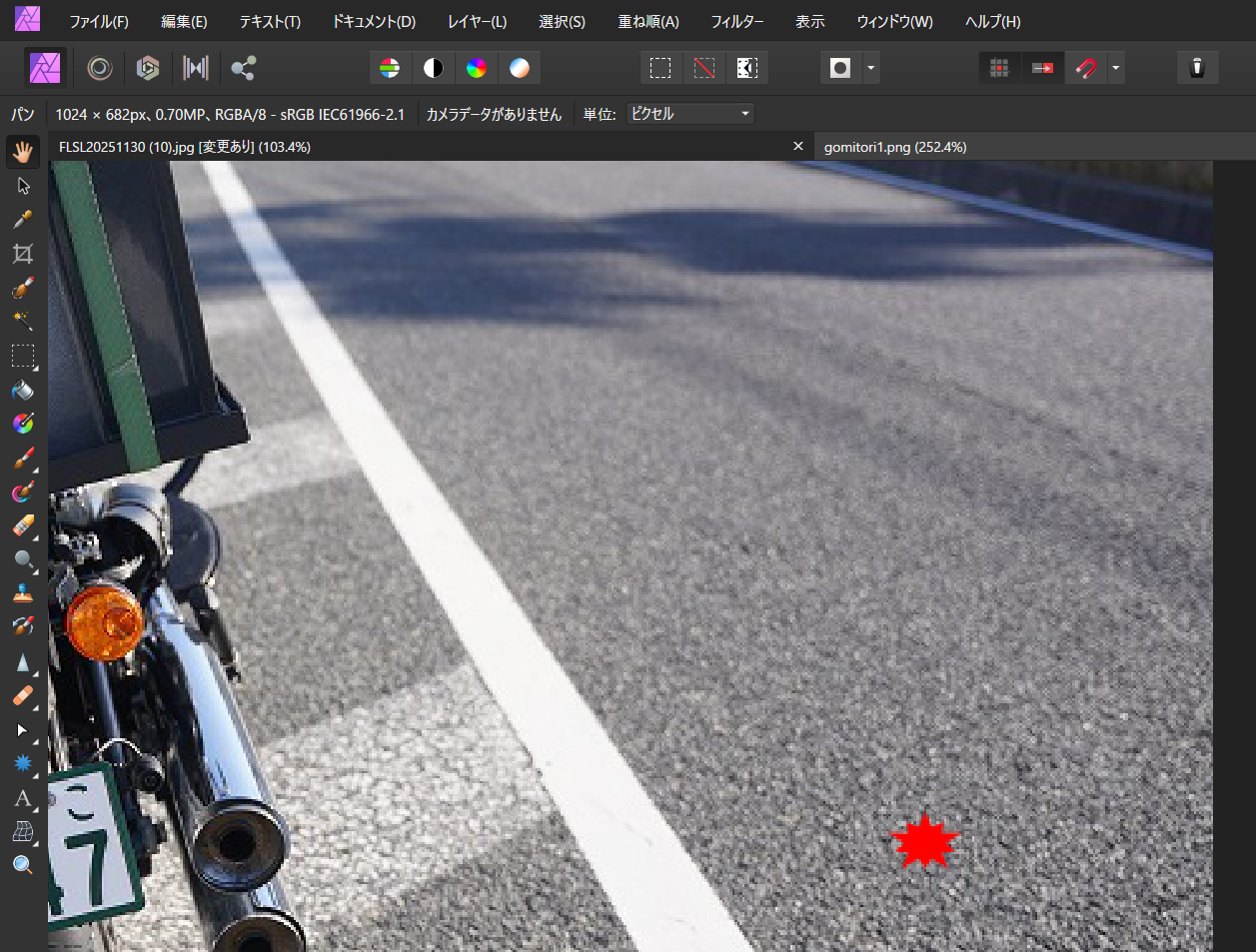
Task: Select the Artistic Text tool
Action: [x=22, y=798]
